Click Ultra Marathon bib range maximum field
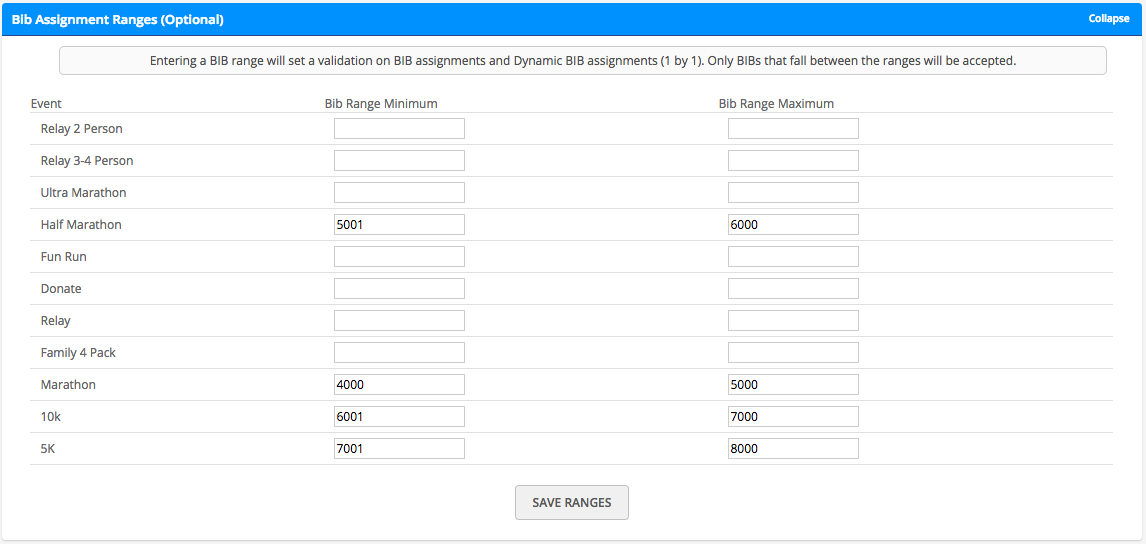The image size is (1146, 544). pos(793,192)
